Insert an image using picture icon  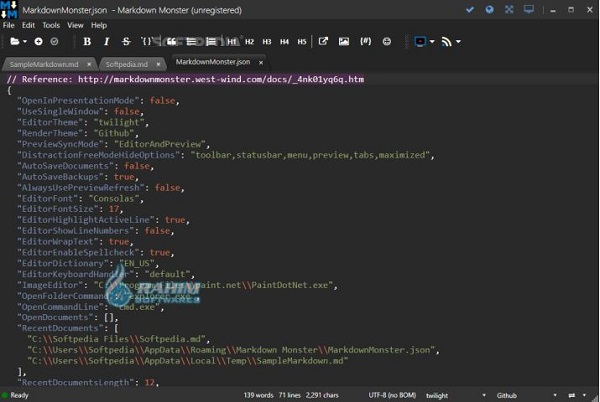pos(344,42)
